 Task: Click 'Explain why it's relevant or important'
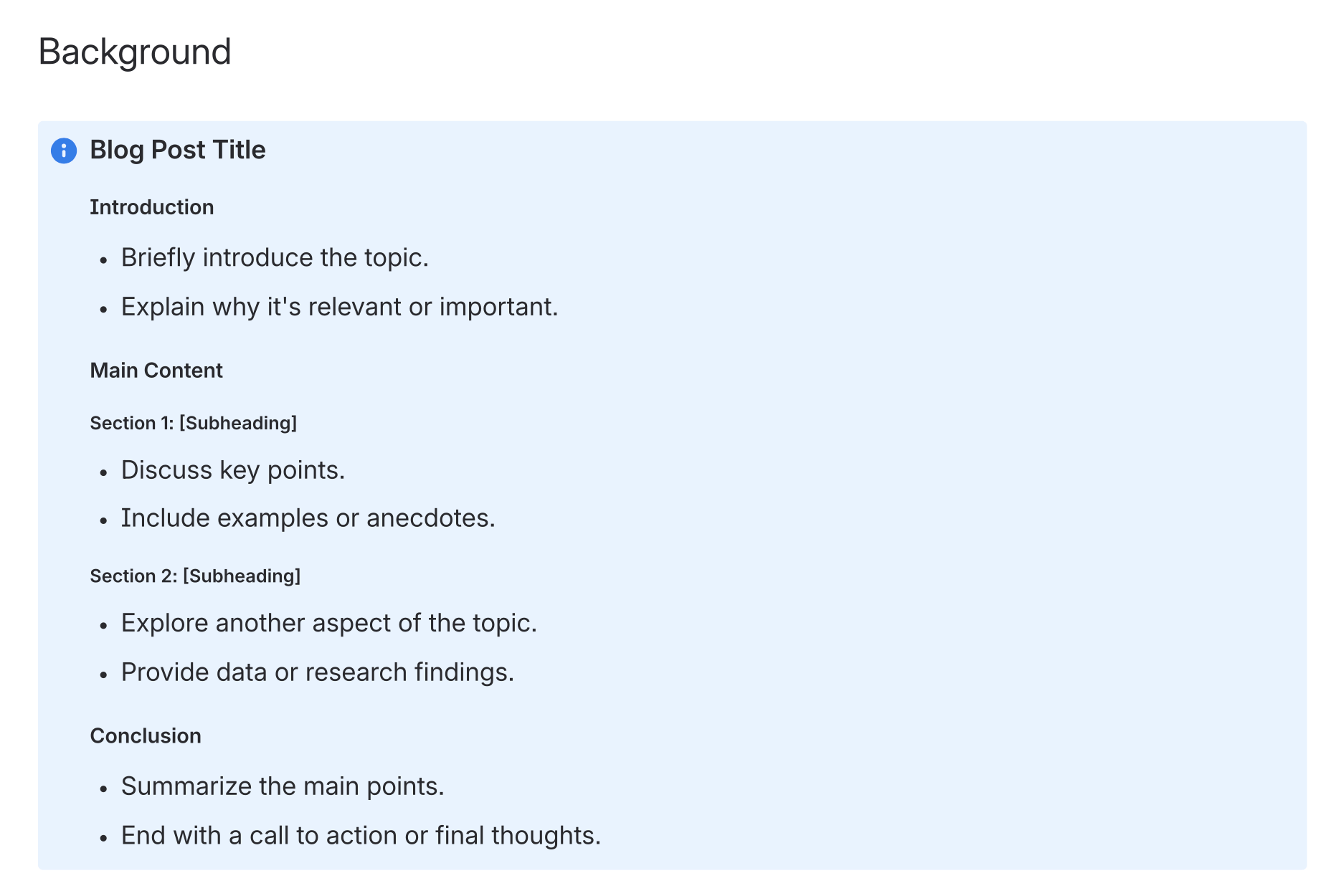[338, 307]
